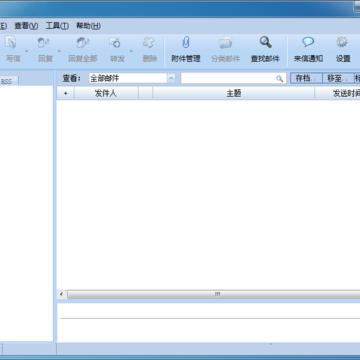Expand the 回复 dropdown arrow
The width and height of the screenshot is (360, 360).
point(59,51)
